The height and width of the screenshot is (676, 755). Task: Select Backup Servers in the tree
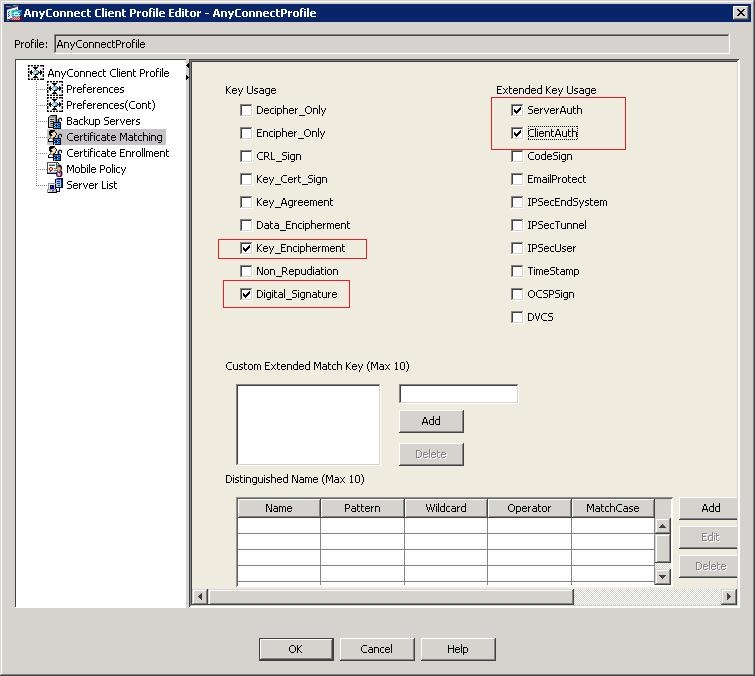(x=103, y=121)
